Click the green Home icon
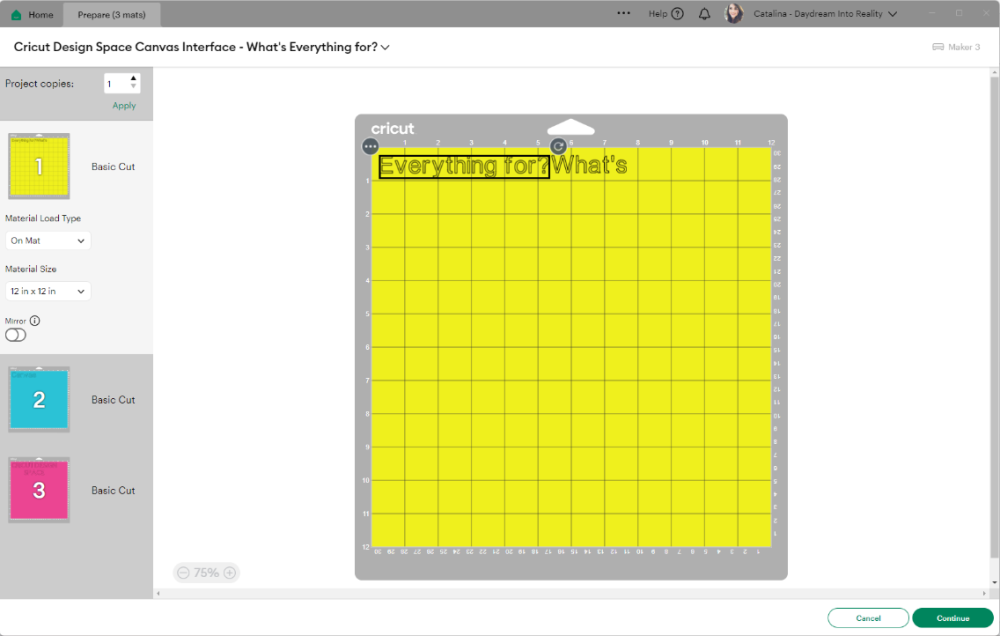The image size is (1000, 636). click(x=16, y=15)
